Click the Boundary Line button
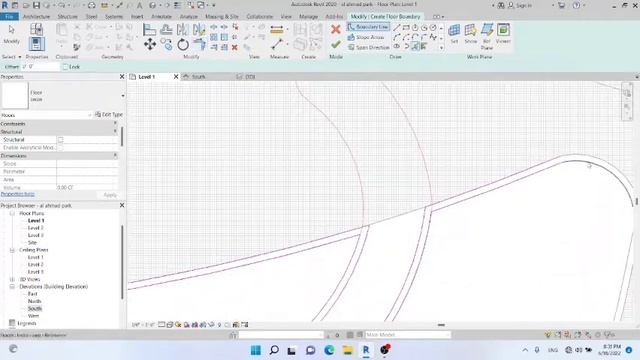 coord(368,27)
